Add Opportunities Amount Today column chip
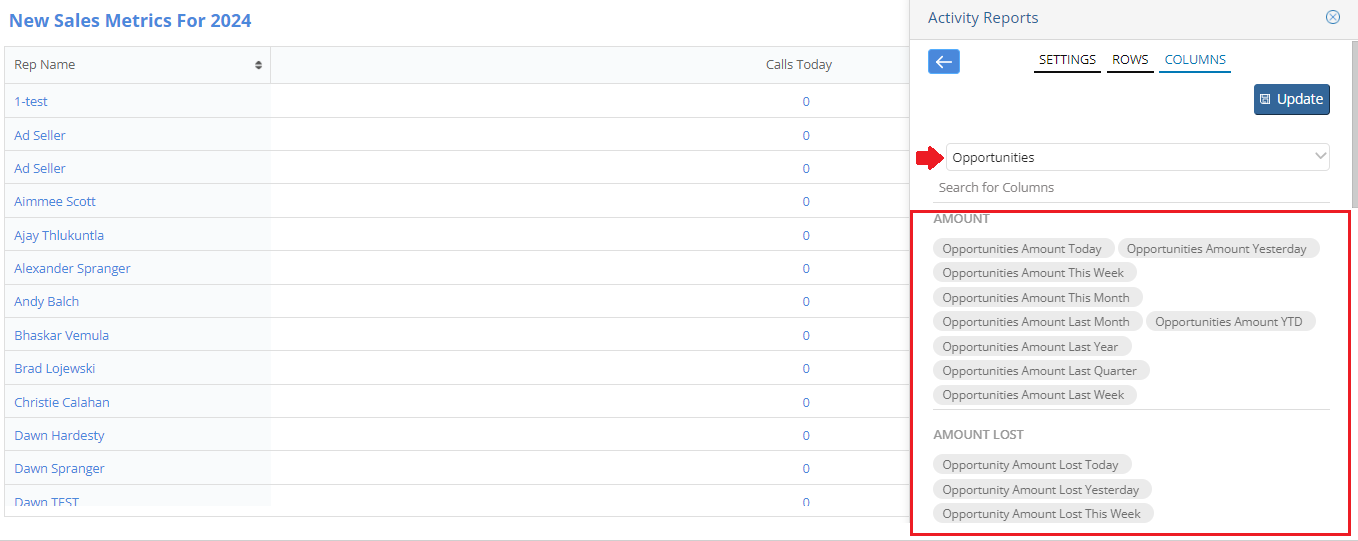The image size is (1358, 541). 1022,249
